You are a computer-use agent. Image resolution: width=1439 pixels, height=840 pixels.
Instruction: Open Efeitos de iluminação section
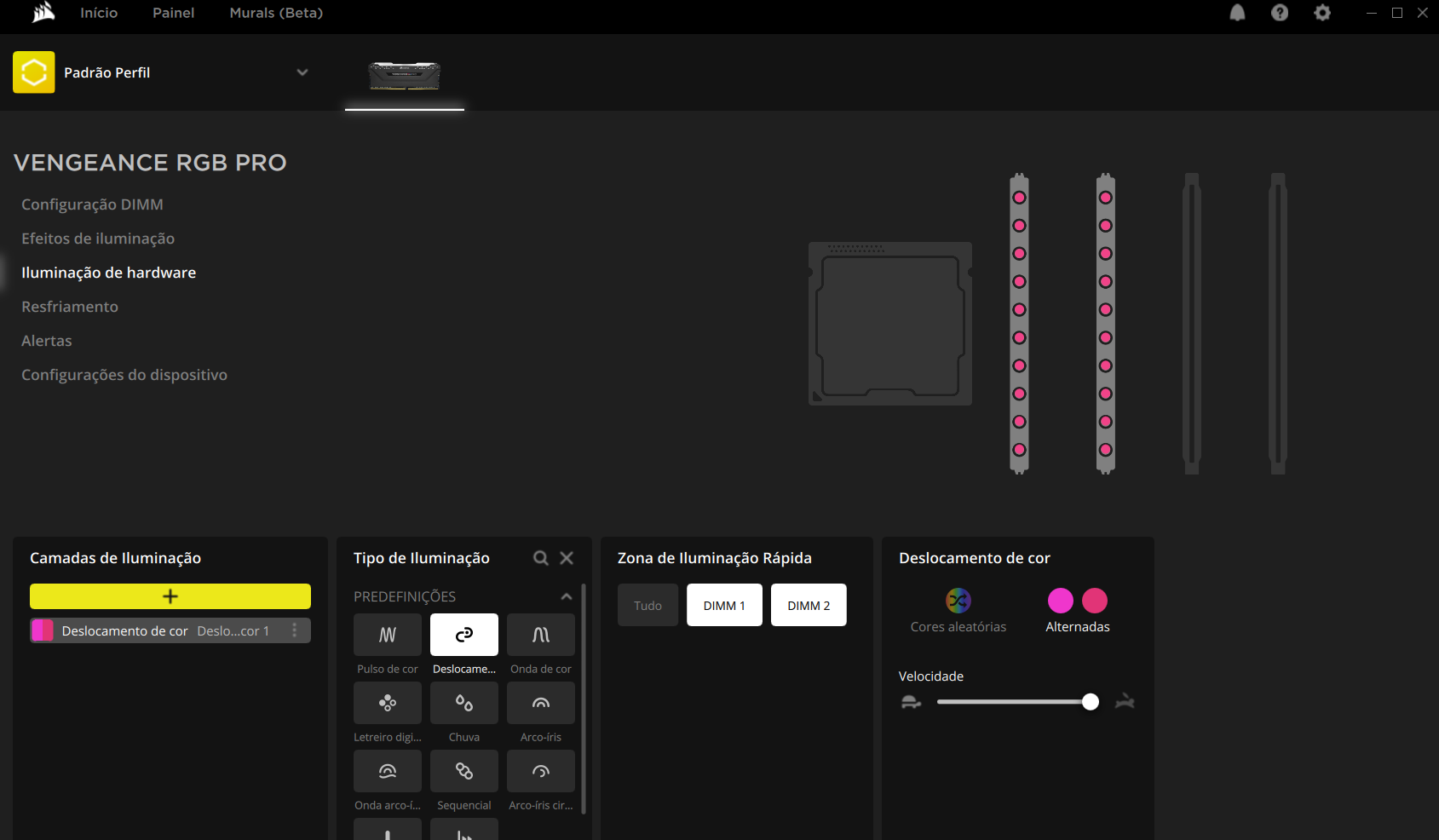[98, 239]
